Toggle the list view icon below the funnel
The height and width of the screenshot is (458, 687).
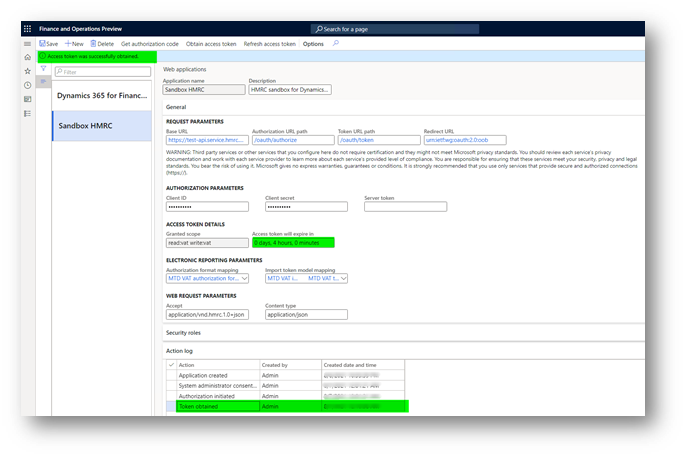43,82
